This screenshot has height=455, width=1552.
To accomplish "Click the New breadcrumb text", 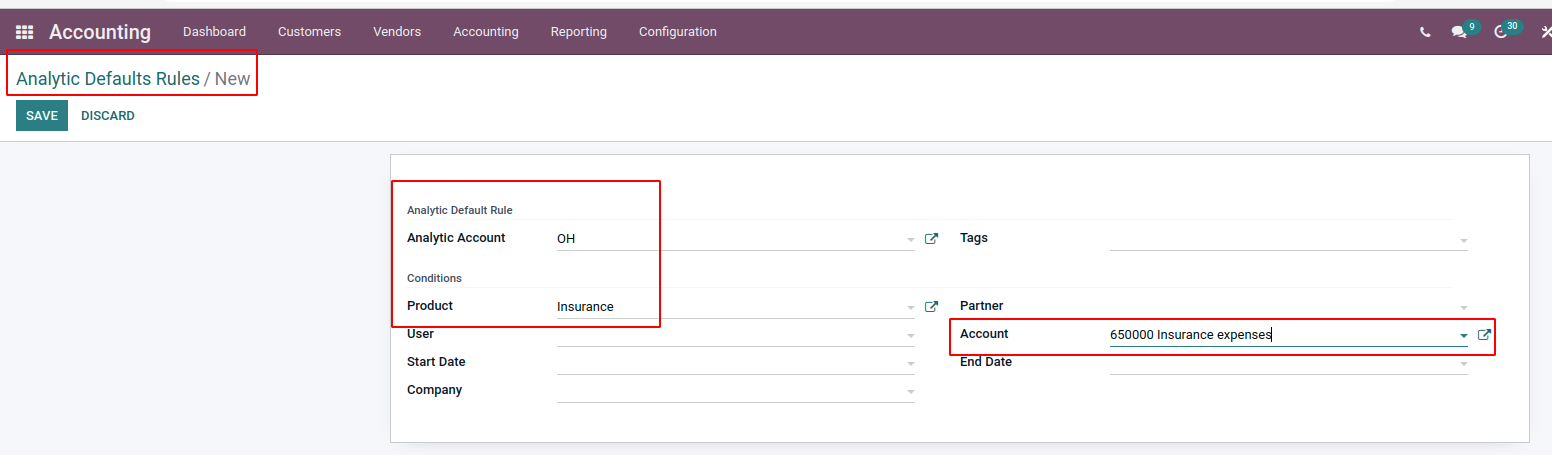I will pos(233,79).
